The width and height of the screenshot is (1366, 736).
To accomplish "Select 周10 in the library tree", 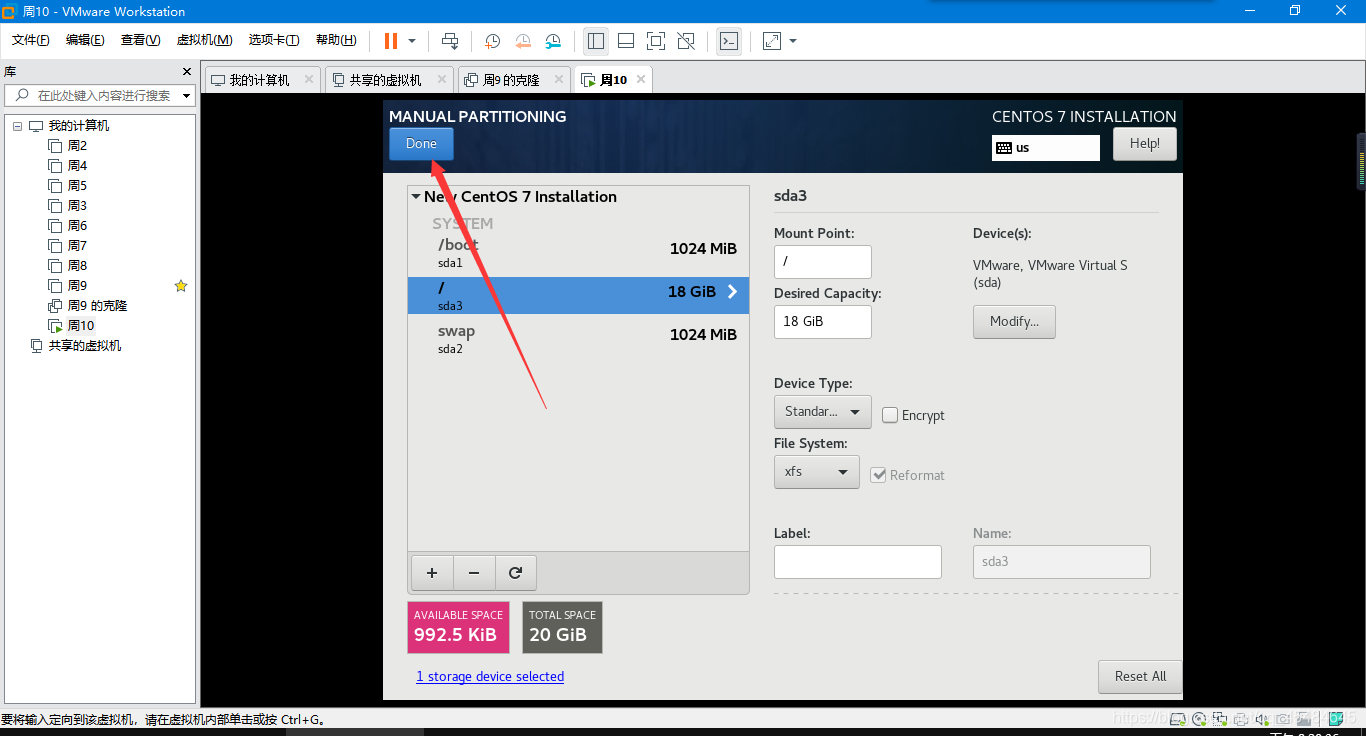I will [71, 326].
